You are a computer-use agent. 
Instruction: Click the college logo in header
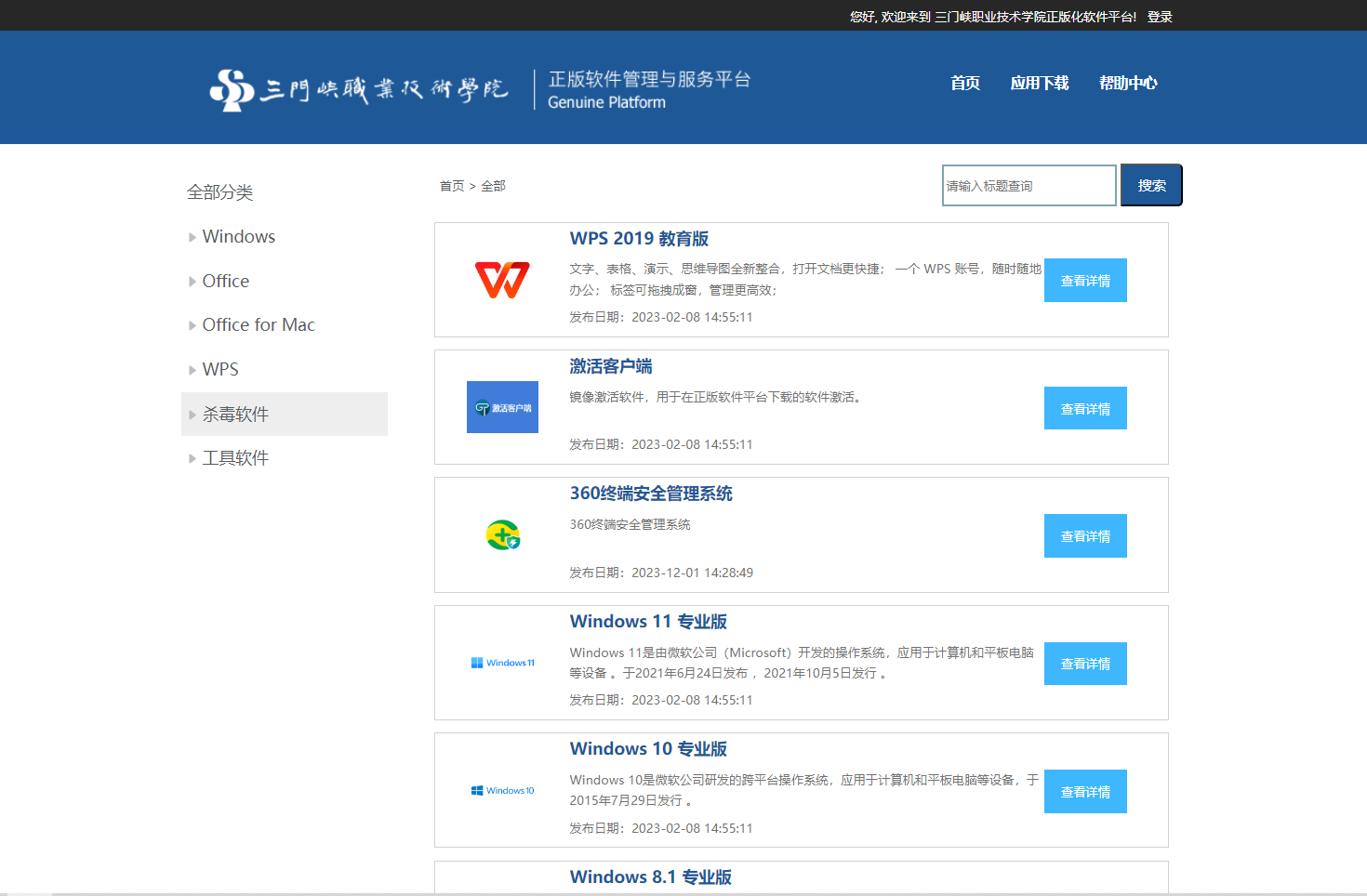[x=359, y=89]
